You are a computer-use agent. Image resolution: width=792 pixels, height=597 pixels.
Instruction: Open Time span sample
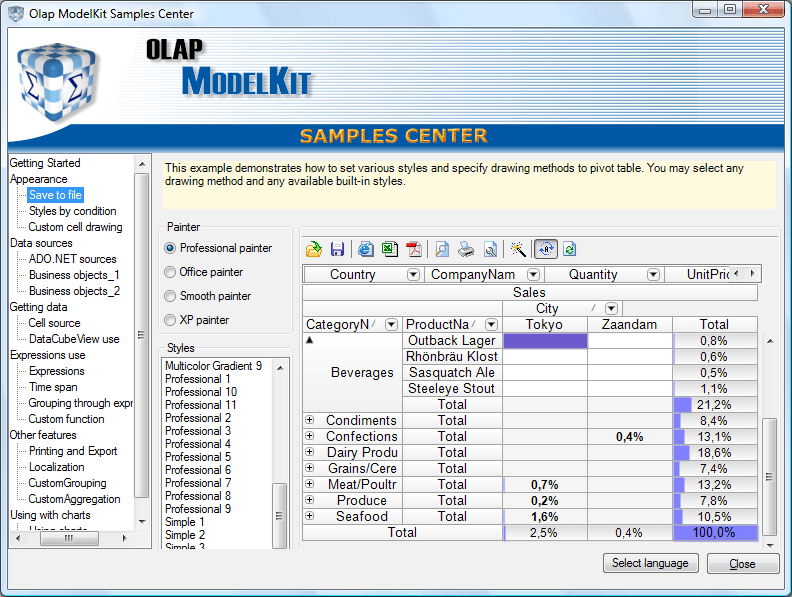point(53,387)
